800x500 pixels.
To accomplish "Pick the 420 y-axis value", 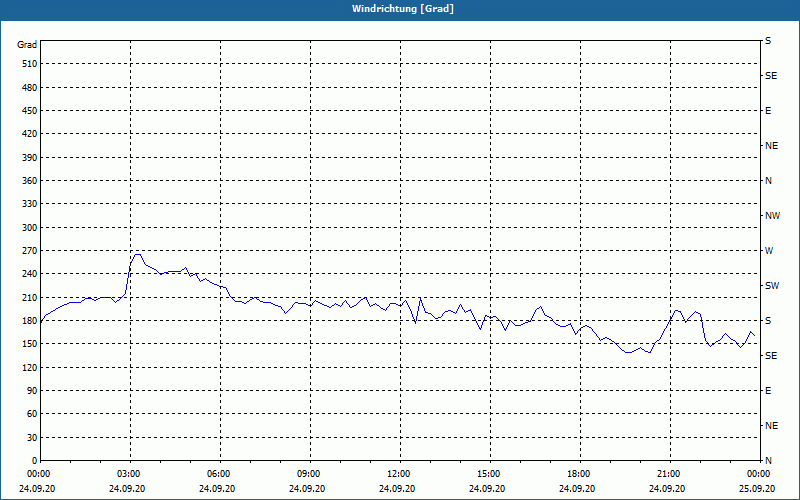I will click(x=30, y=134).
